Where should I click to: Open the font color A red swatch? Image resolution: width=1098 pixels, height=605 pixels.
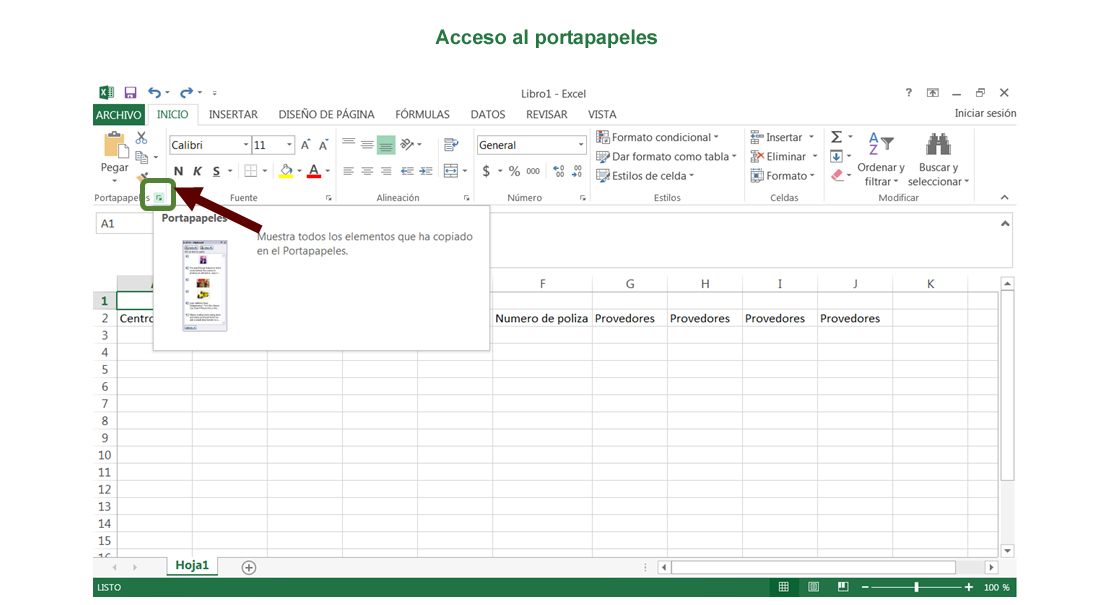pyautogui.click(x=314, y=171)
